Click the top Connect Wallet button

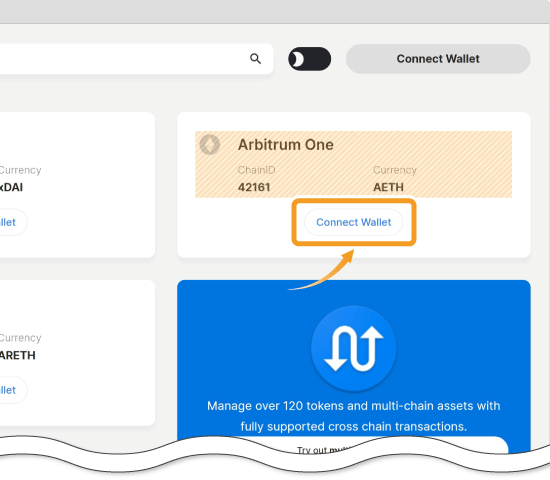point(438,59)
